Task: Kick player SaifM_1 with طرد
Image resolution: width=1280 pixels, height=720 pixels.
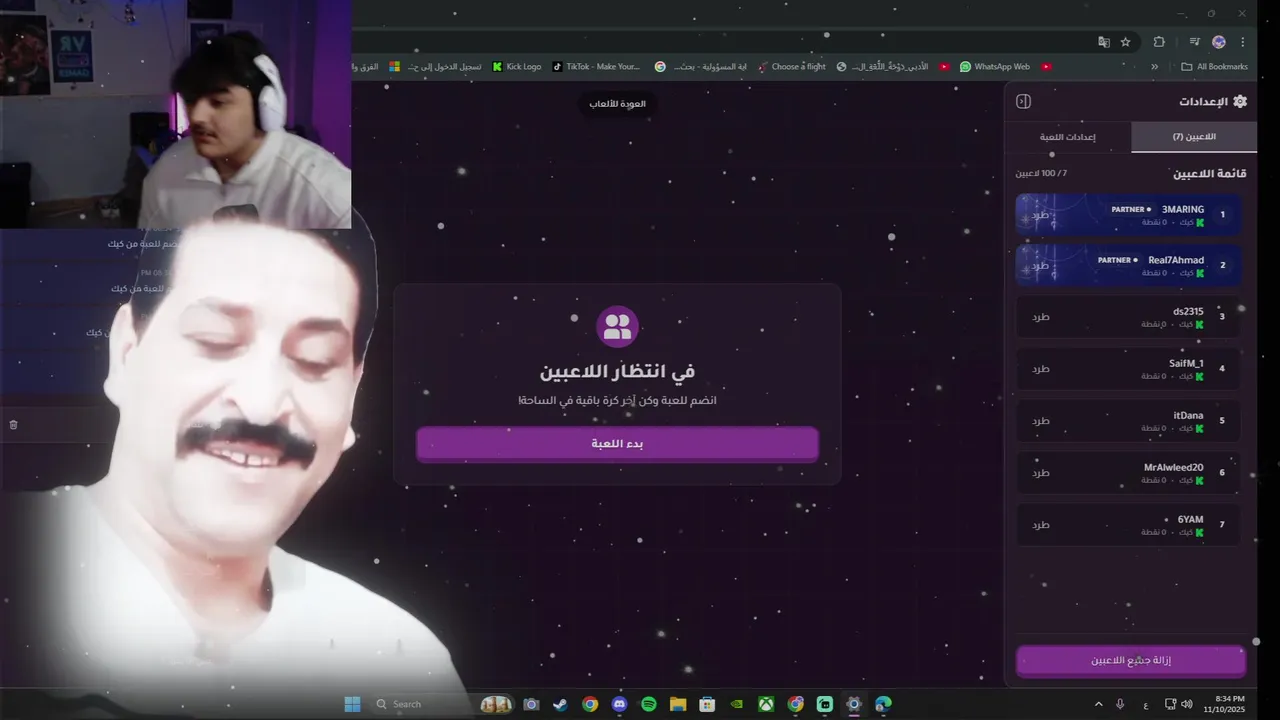Action: (x=1041, y=369)
